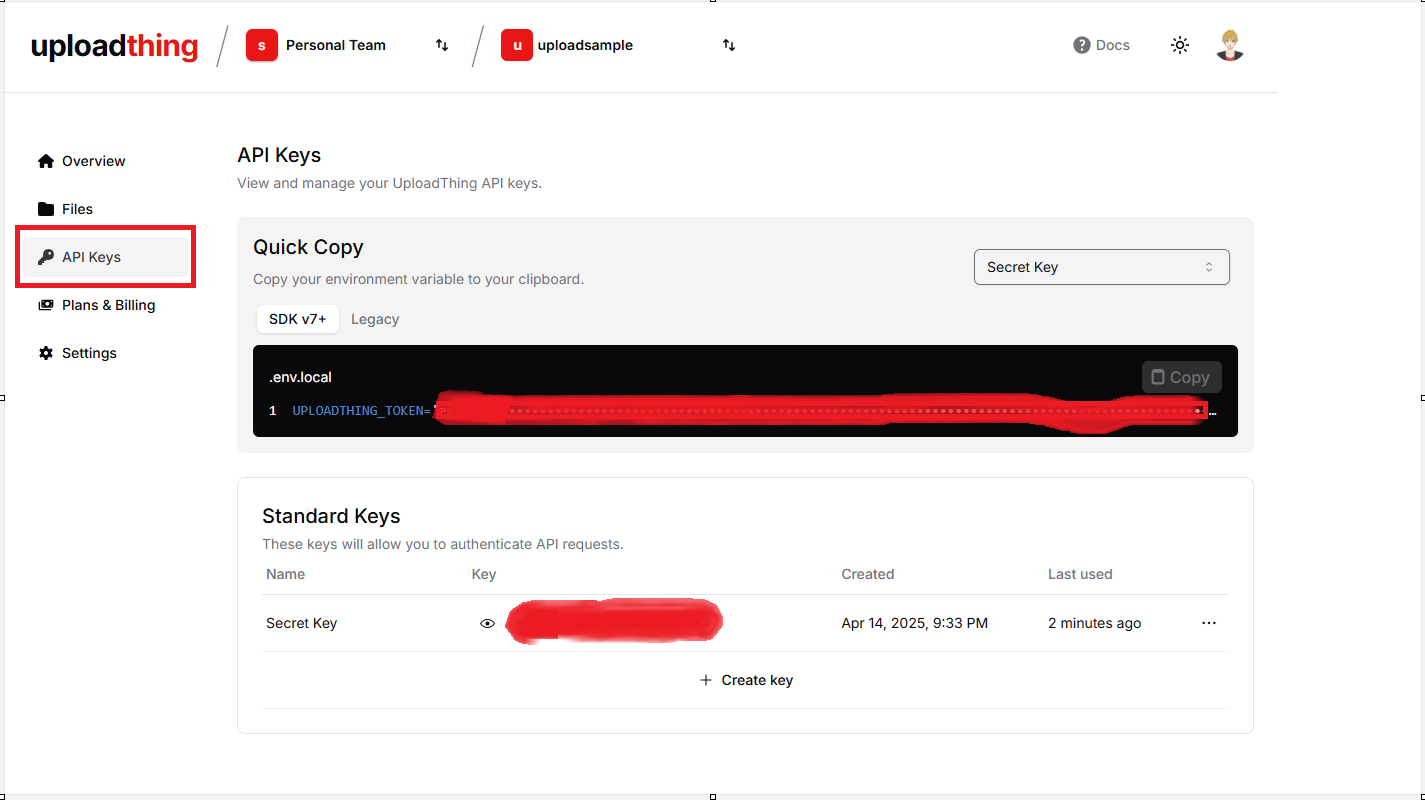
Task: Click the Name column header
Action: click(286, 574)
